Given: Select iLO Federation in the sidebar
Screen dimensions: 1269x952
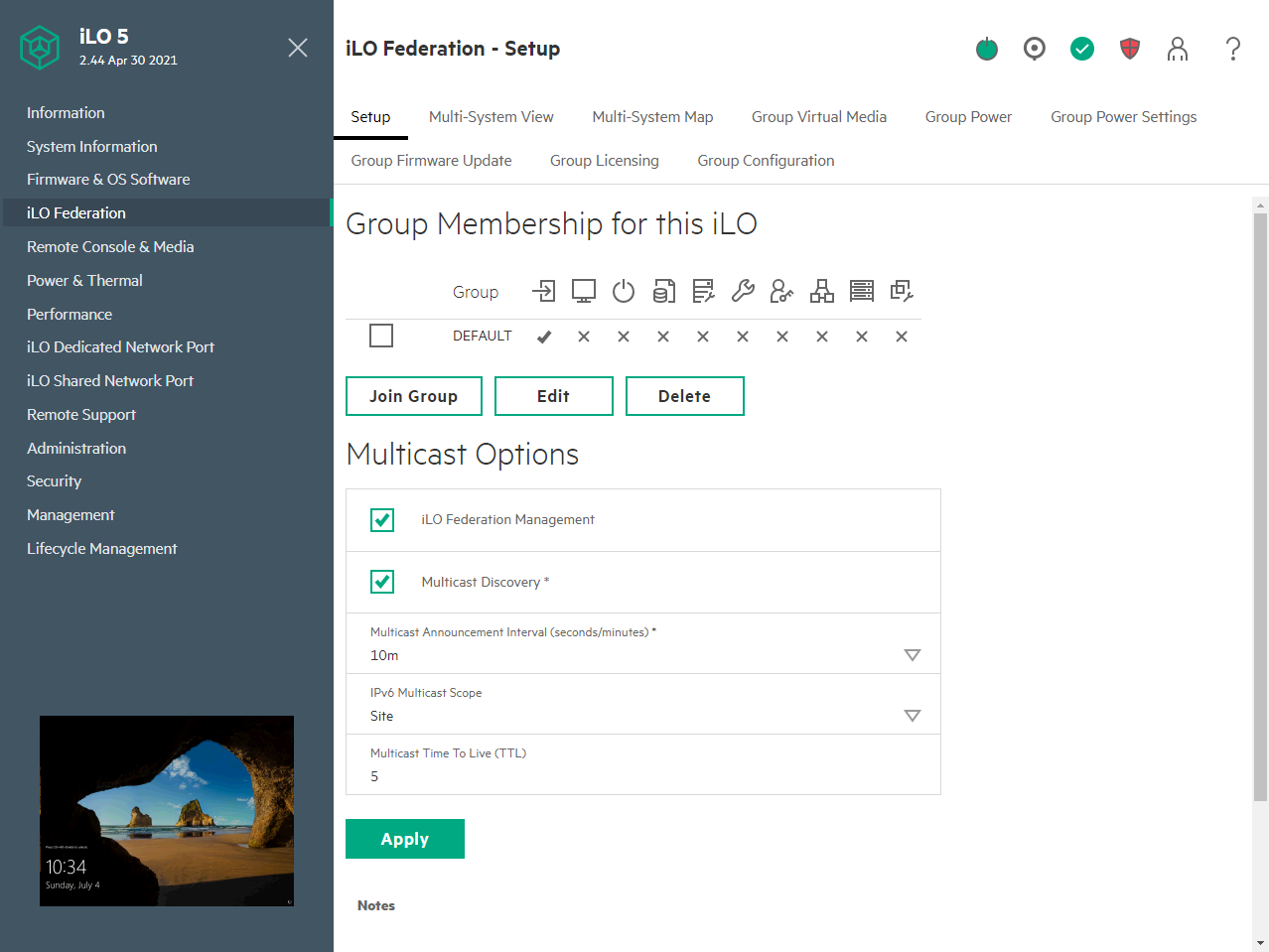Looking at the screenshot, I should [167, 213].
